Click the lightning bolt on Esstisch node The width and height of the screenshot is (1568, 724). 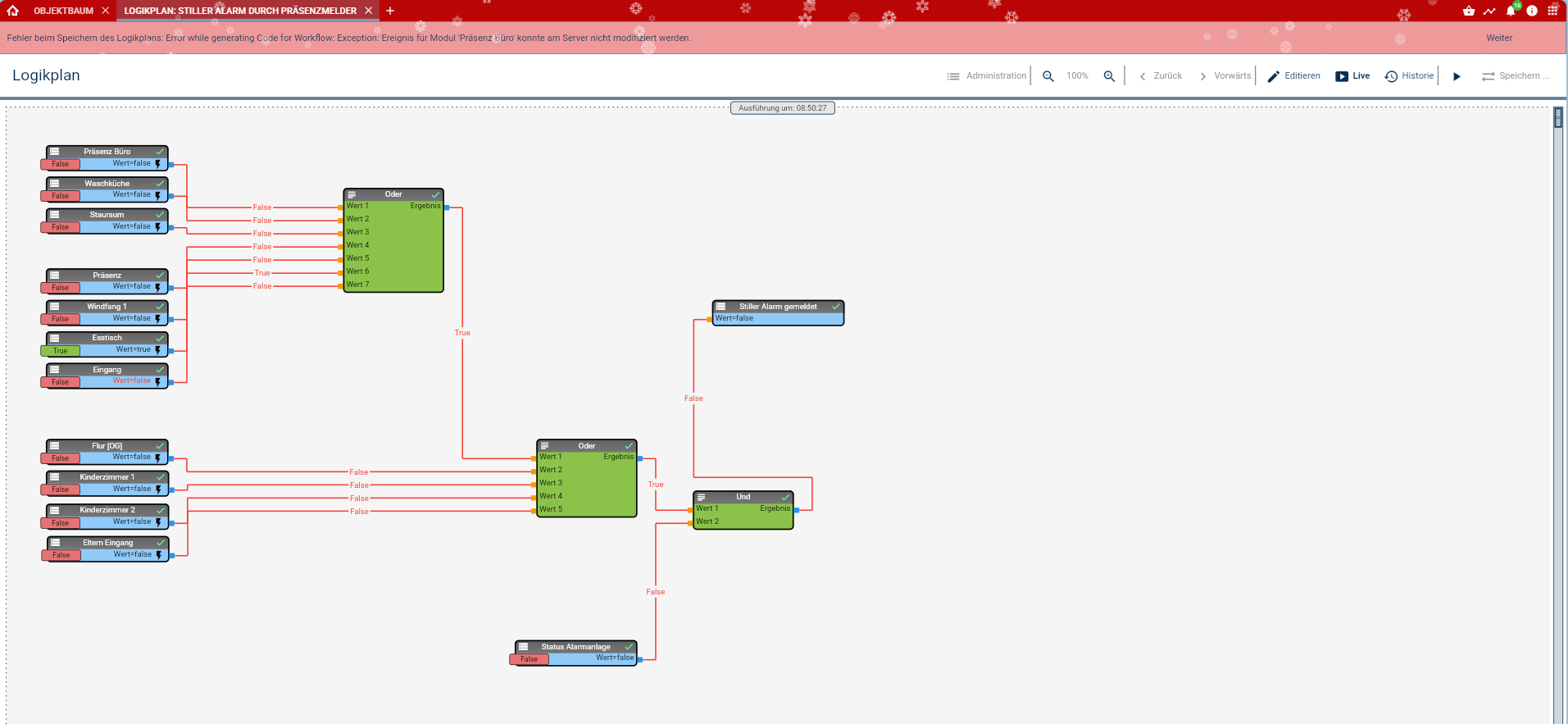(158, 350)
